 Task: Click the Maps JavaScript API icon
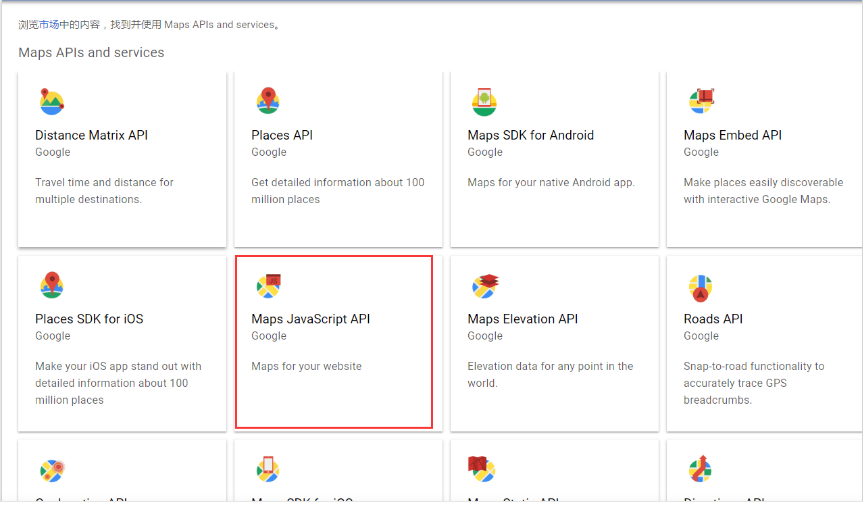tap(268, 286)
